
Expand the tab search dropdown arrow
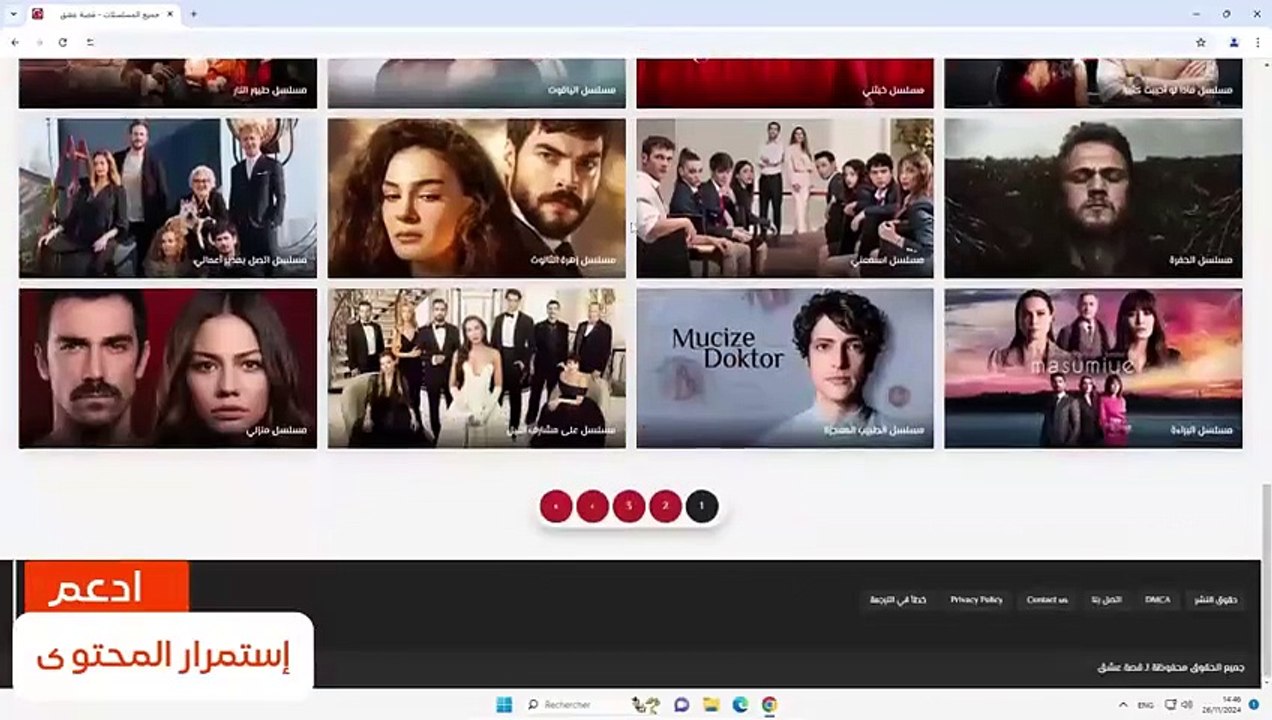(13, 14)
